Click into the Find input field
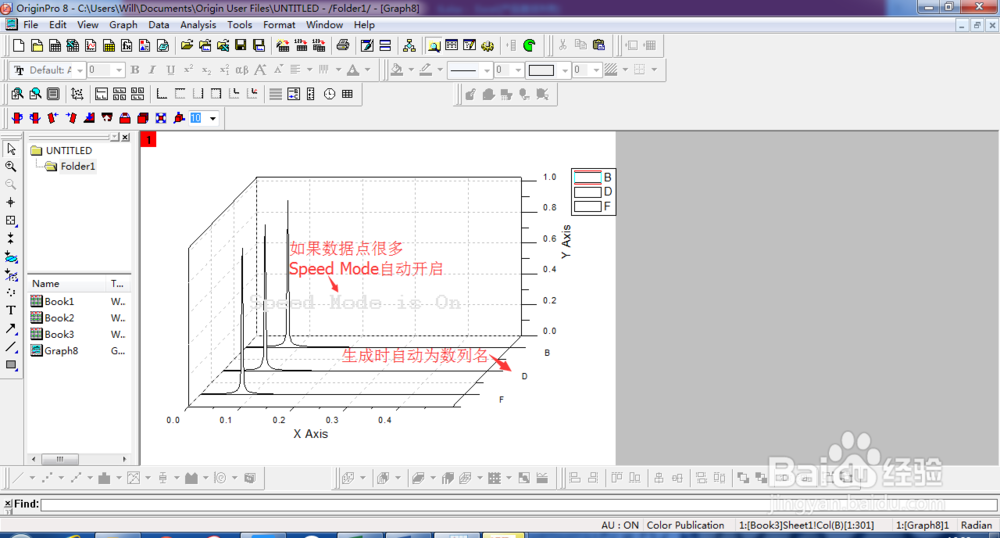The image size is (1000, 538). pyautogui.click(x=518, y=505)
